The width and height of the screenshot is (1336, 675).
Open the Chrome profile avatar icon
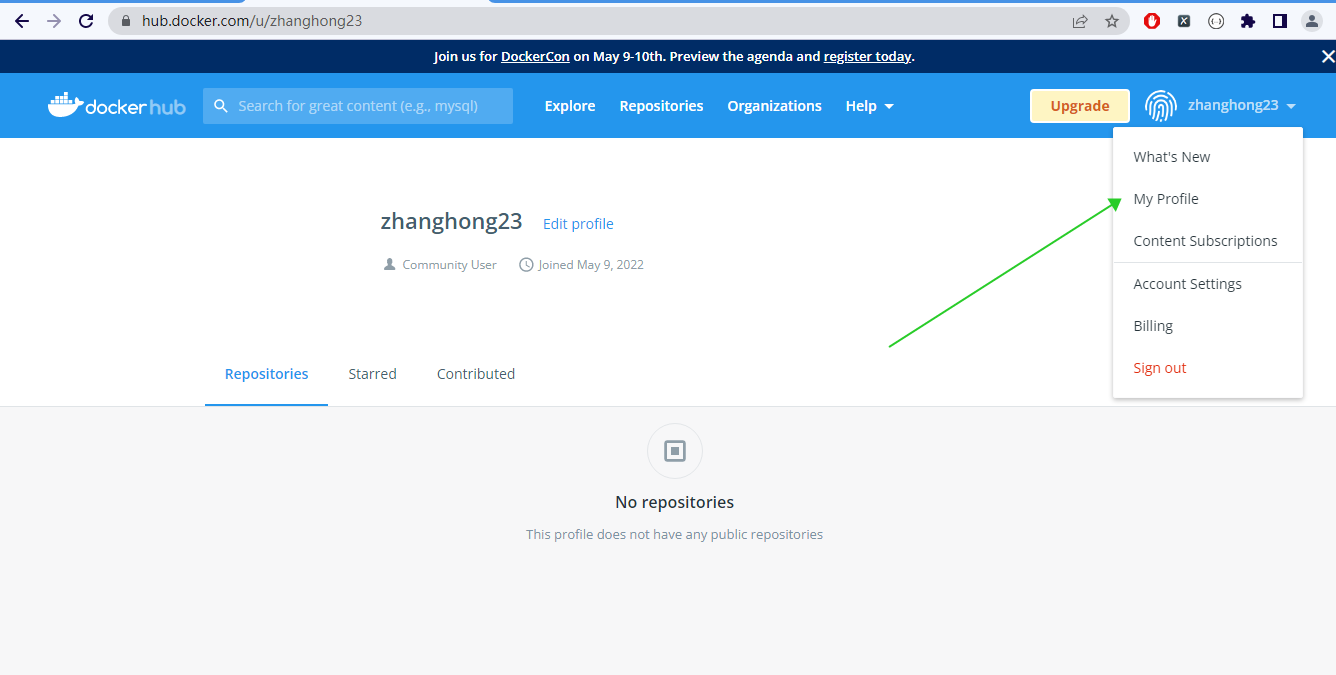click(1312, 21)
